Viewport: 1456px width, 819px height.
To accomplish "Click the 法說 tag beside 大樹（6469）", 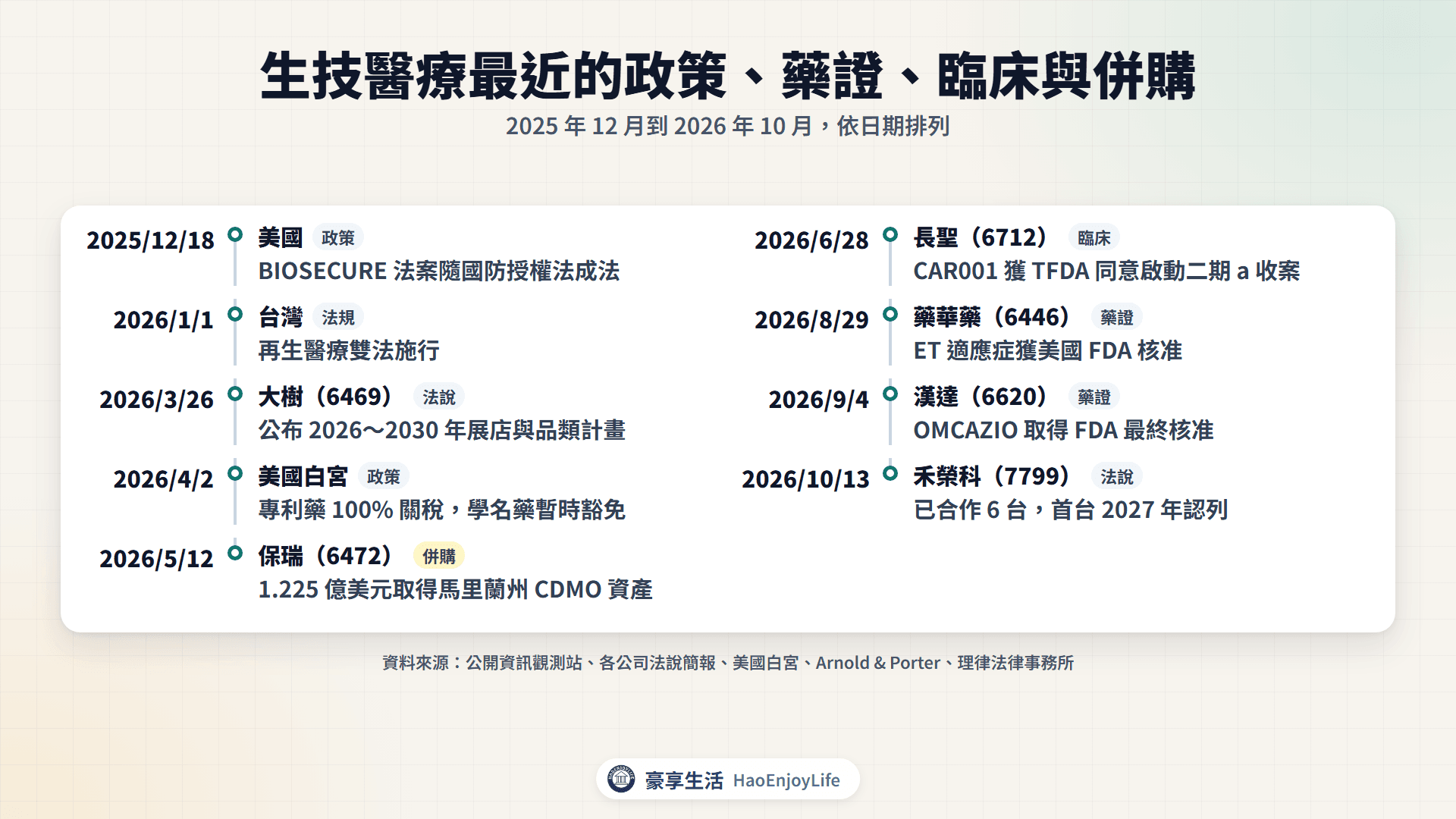I will click(439, 397).
